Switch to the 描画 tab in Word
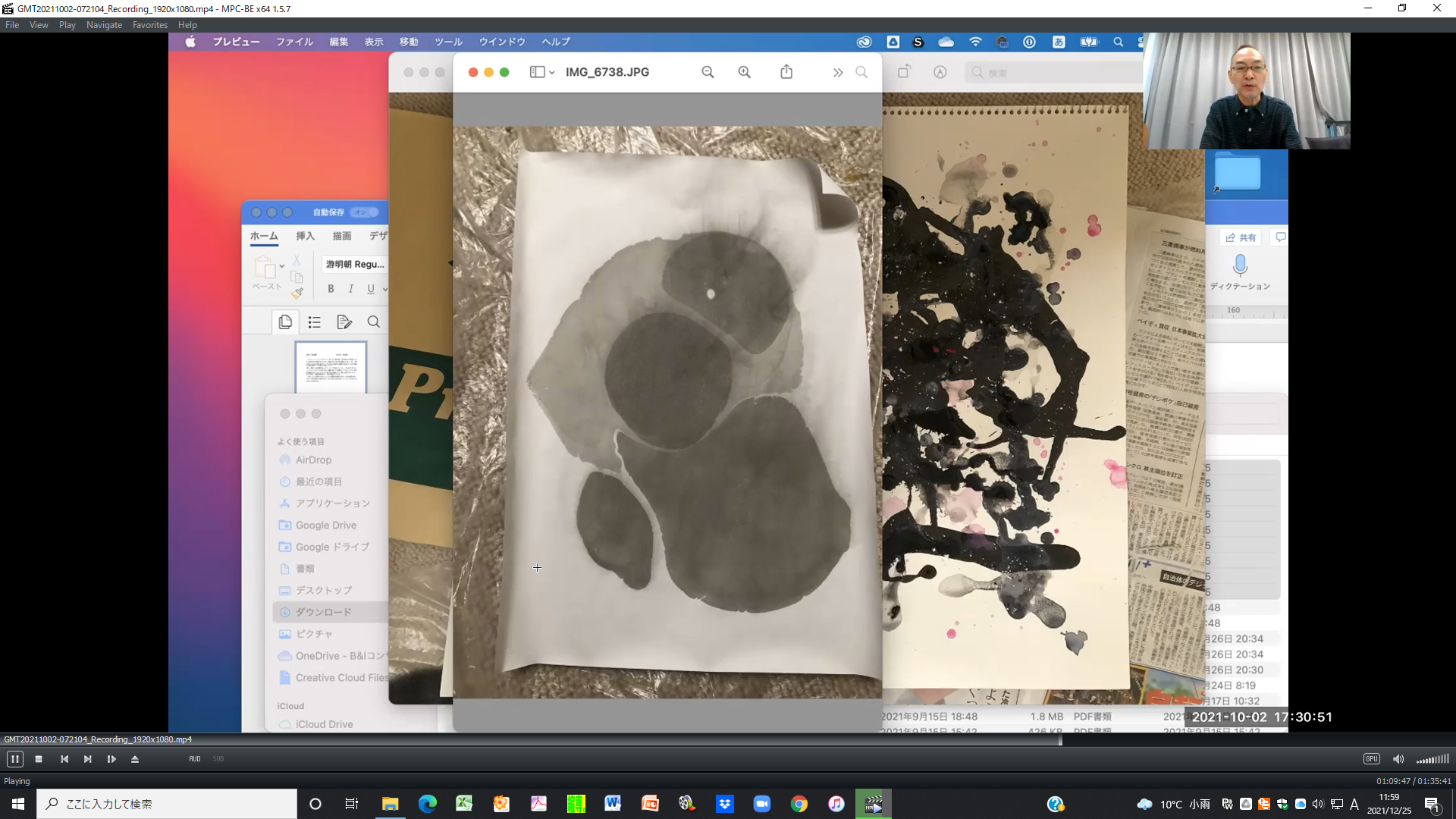This screenshot has width=1456, height=819. click(342, 236)
